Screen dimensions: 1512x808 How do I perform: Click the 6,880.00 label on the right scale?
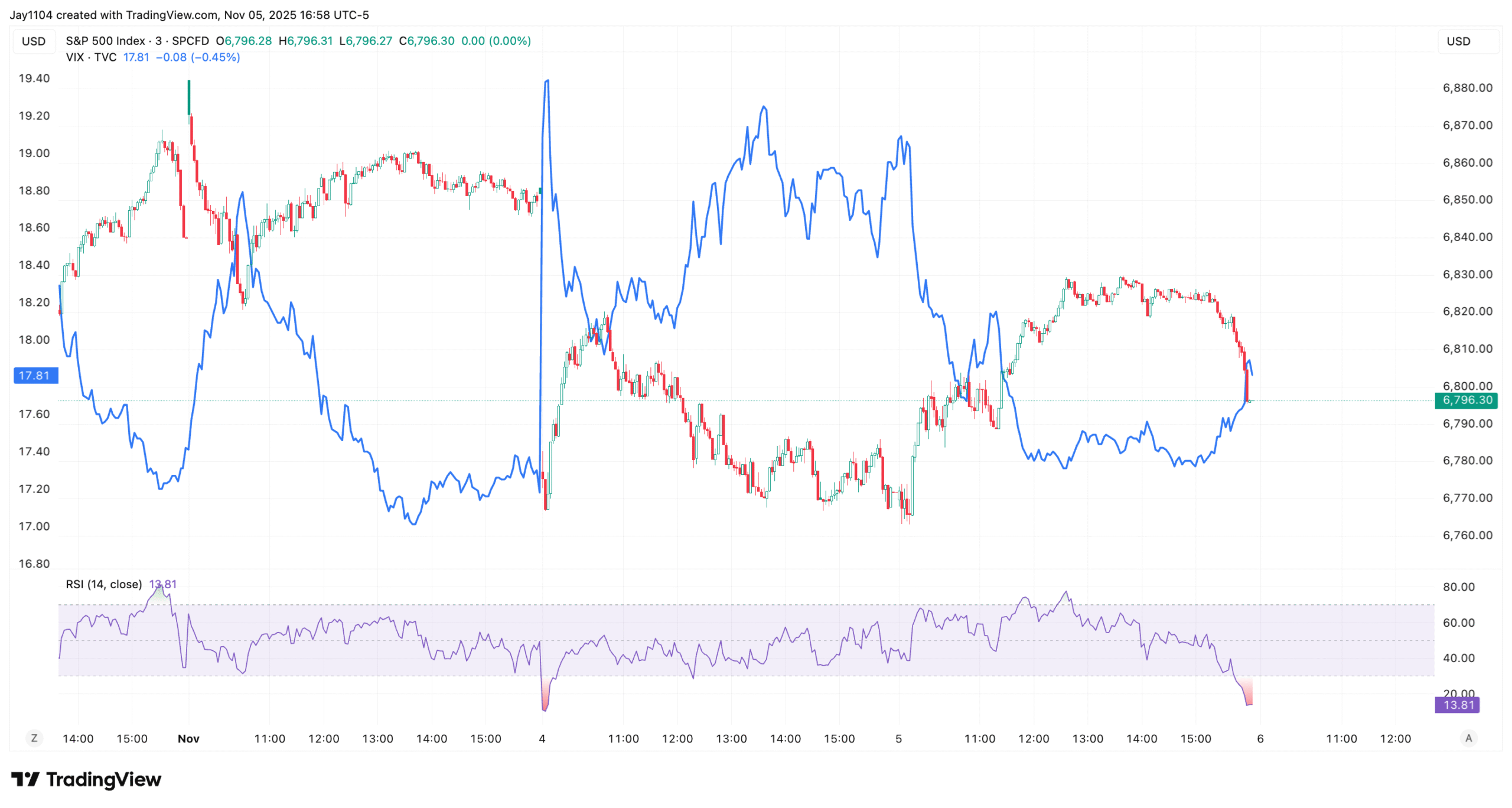click(x=1467, y=88)
